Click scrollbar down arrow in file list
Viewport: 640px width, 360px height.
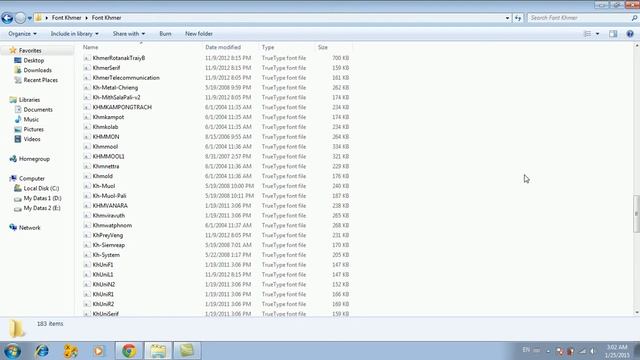637,313
